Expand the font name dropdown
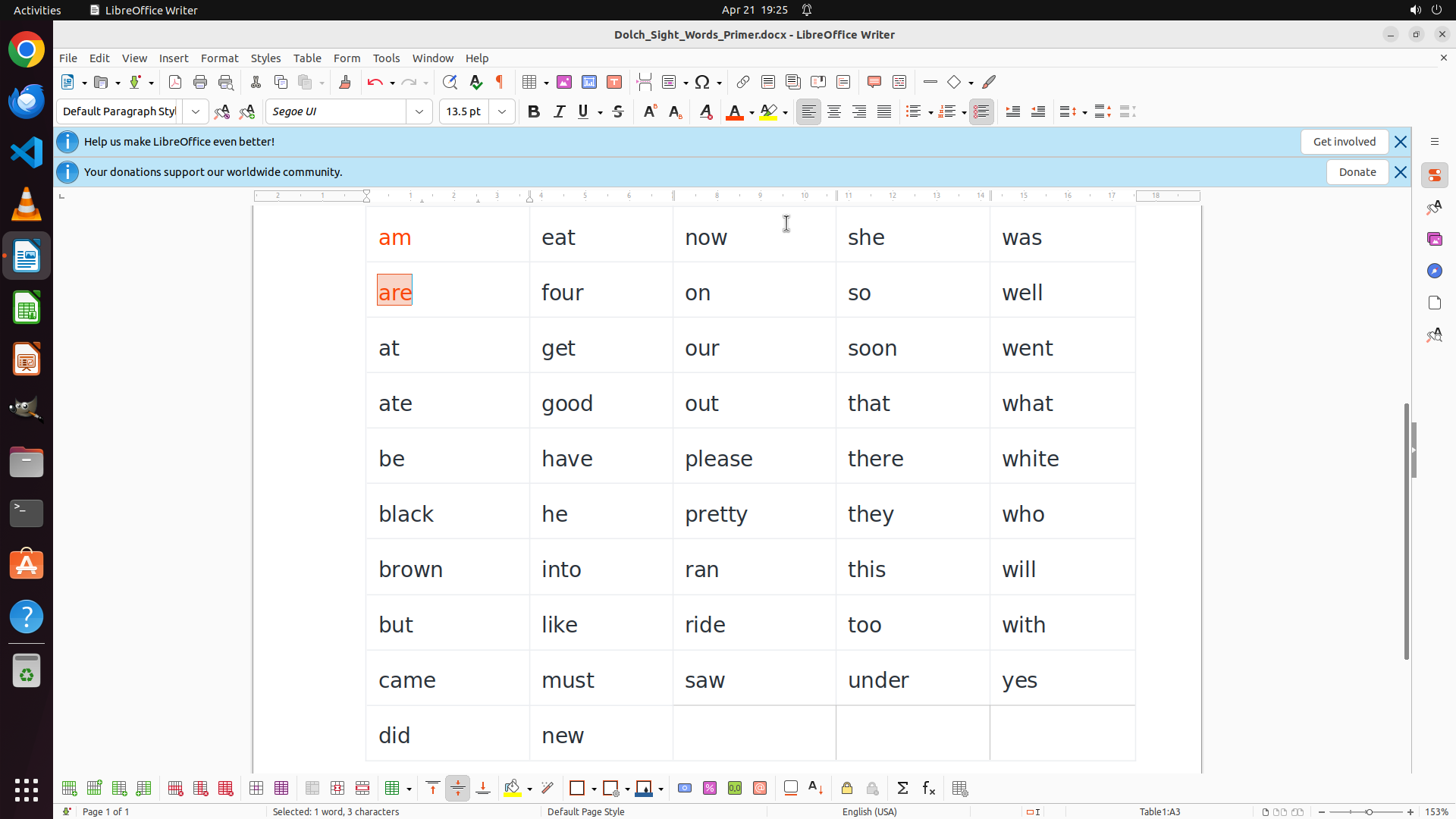Screen dimensions: 1456x819 click(419, 111)
